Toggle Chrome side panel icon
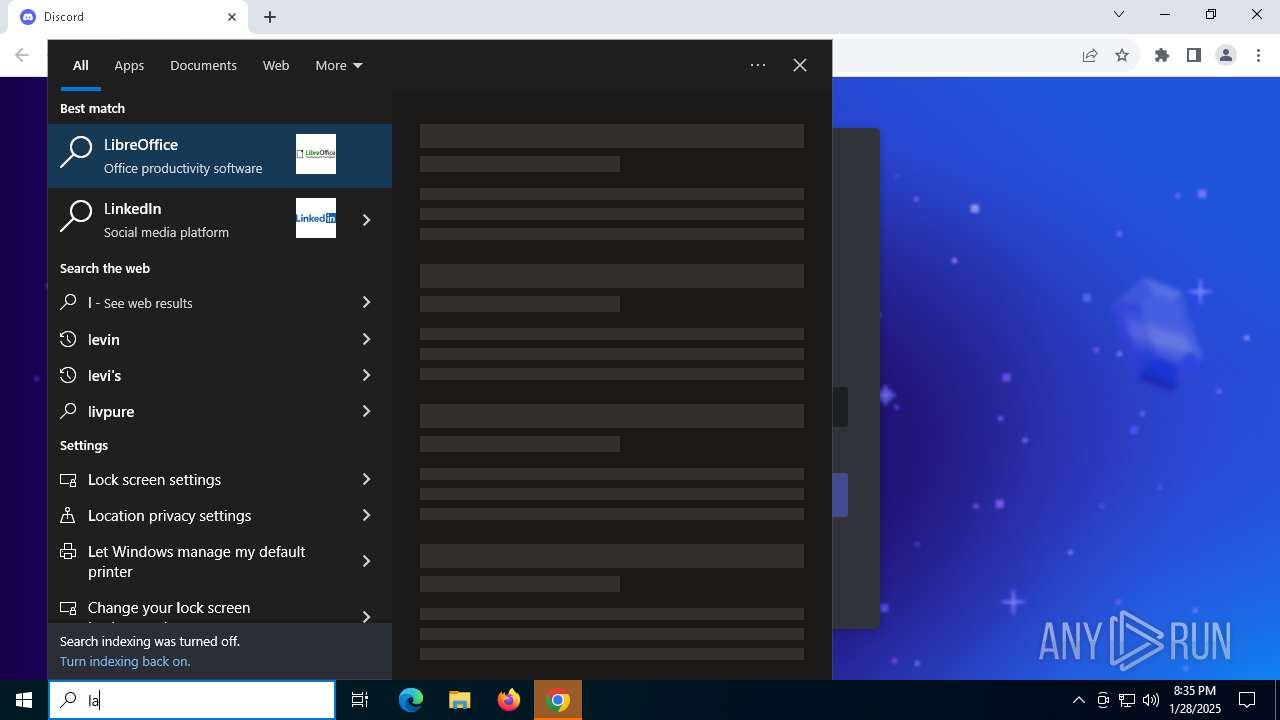This screenshot has width=1280, height=720. [1194, 56]
